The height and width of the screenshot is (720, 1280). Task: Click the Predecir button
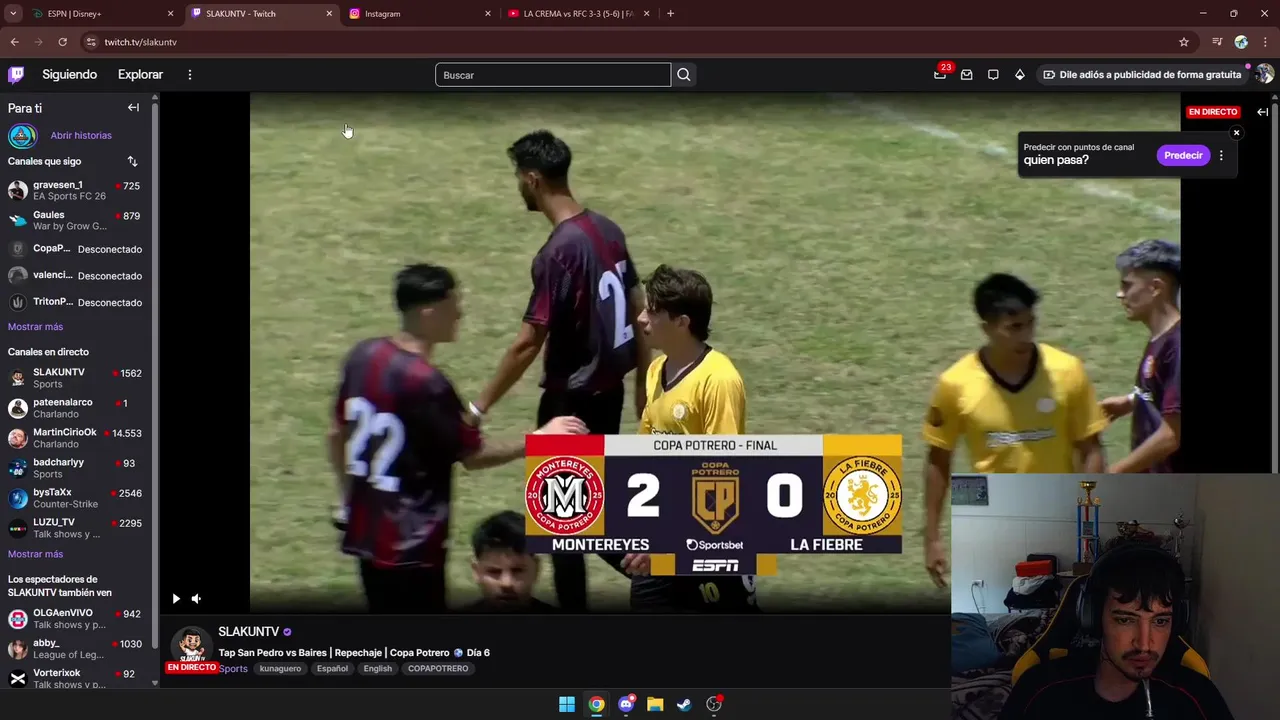tap(1183, 155)
